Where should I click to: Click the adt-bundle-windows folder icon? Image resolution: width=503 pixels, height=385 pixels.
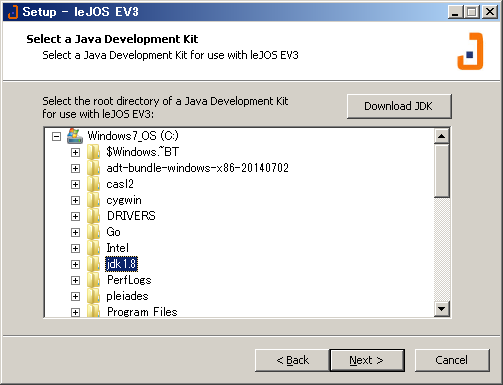click(x=93, y=168)
